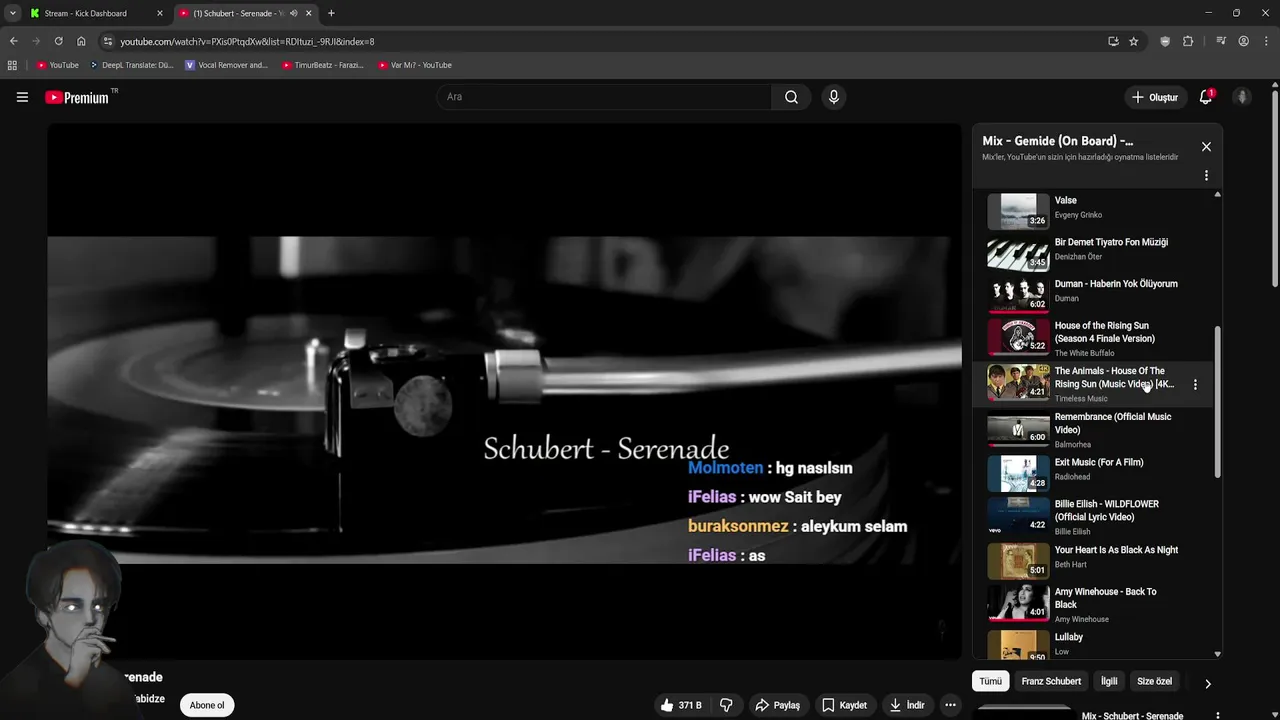
Task: Save video using Kaydet button
Action: click(844, 705)
